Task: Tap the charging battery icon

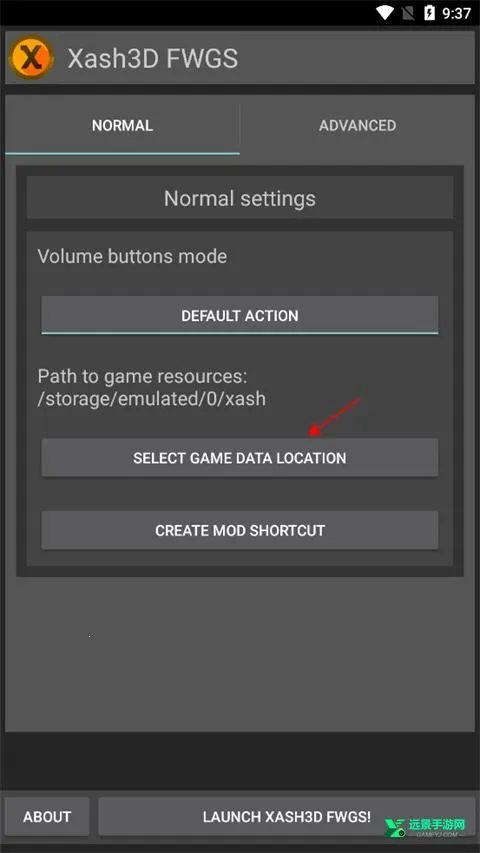Action: pyautogui.click(x=429, y=13)
